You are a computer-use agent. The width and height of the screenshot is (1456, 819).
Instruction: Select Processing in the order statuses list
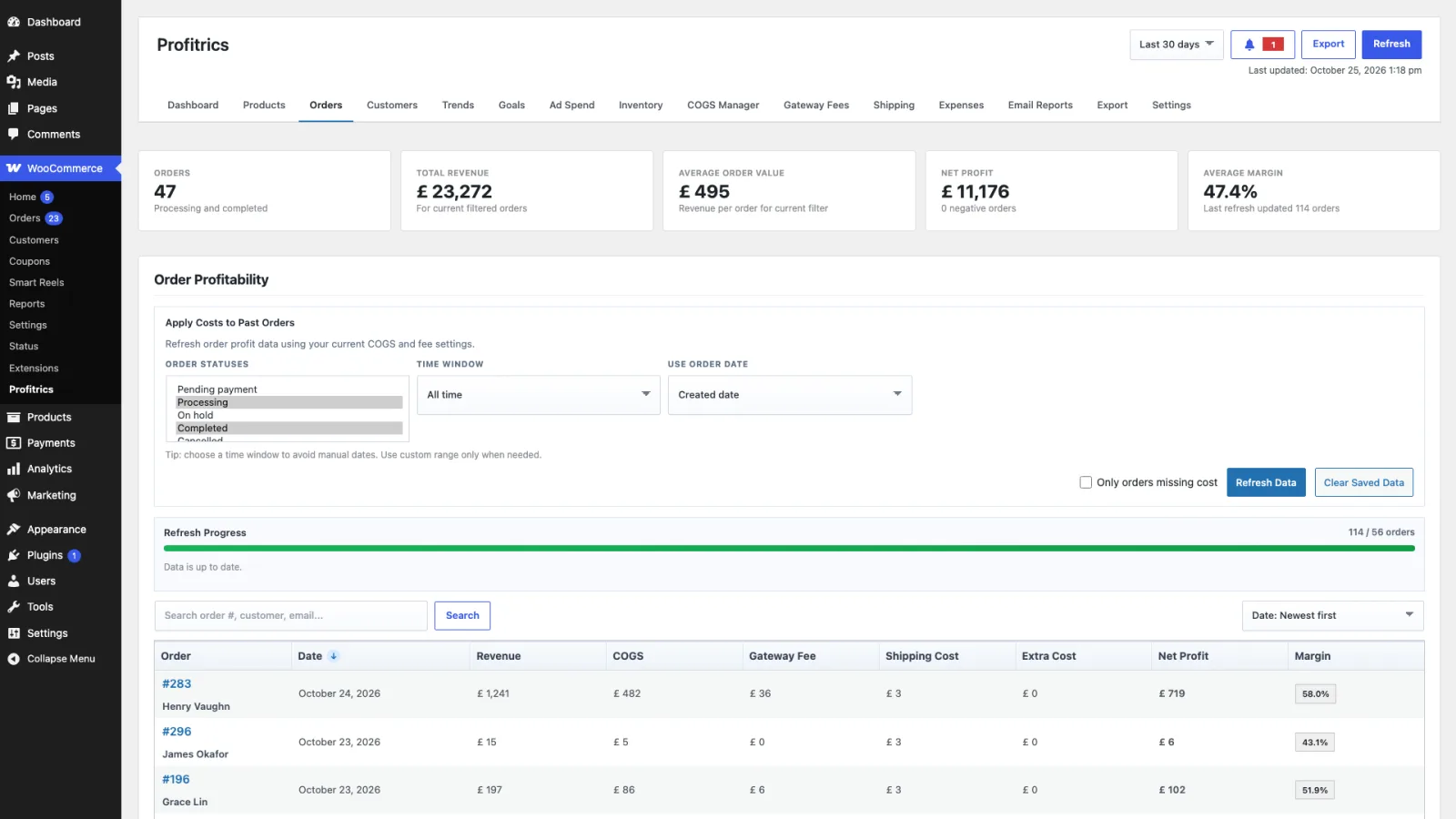pos(288,402)
